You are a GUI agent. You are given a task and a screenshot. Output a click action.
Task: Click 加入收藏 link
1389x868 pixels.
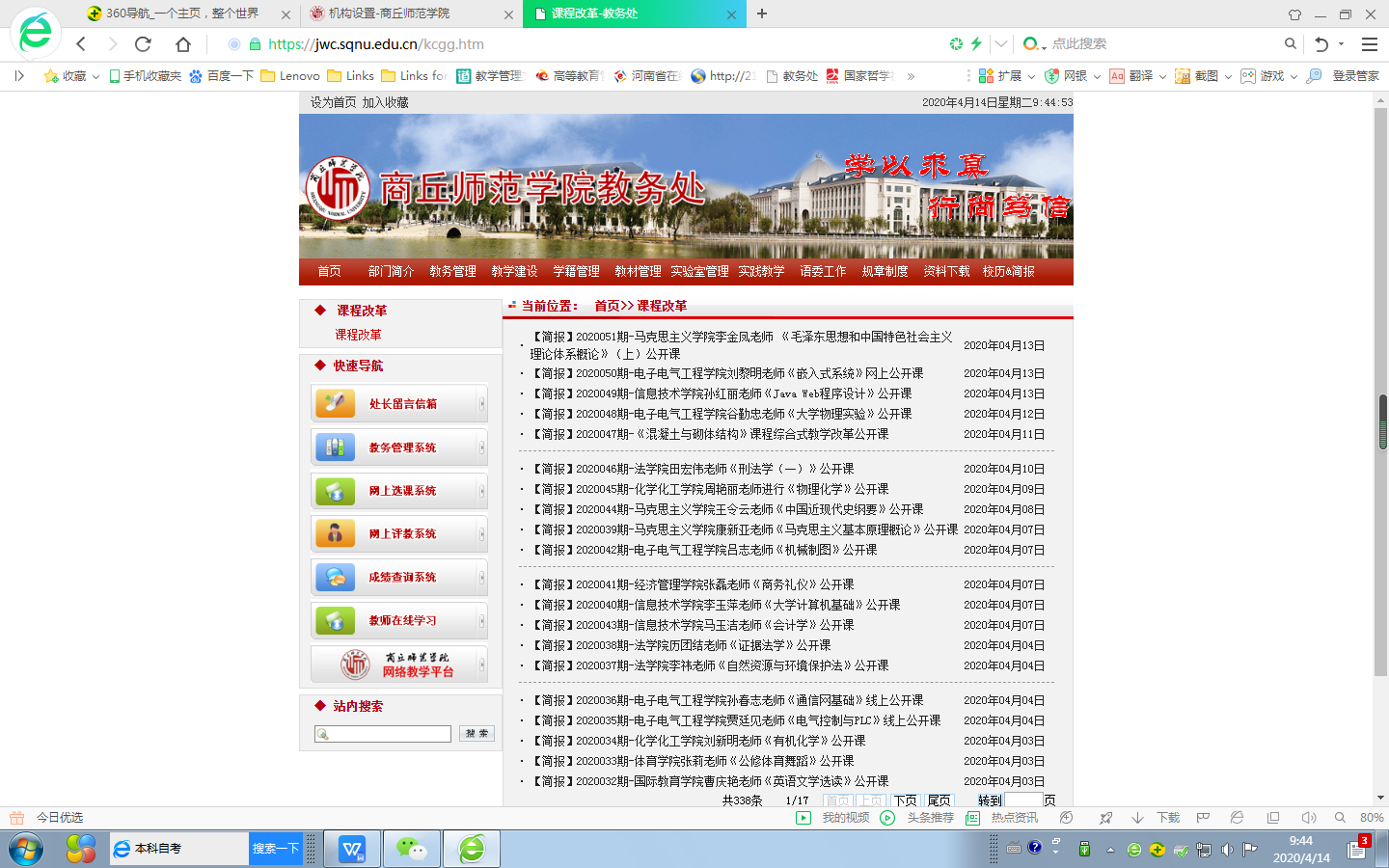(x=385, y=102)
